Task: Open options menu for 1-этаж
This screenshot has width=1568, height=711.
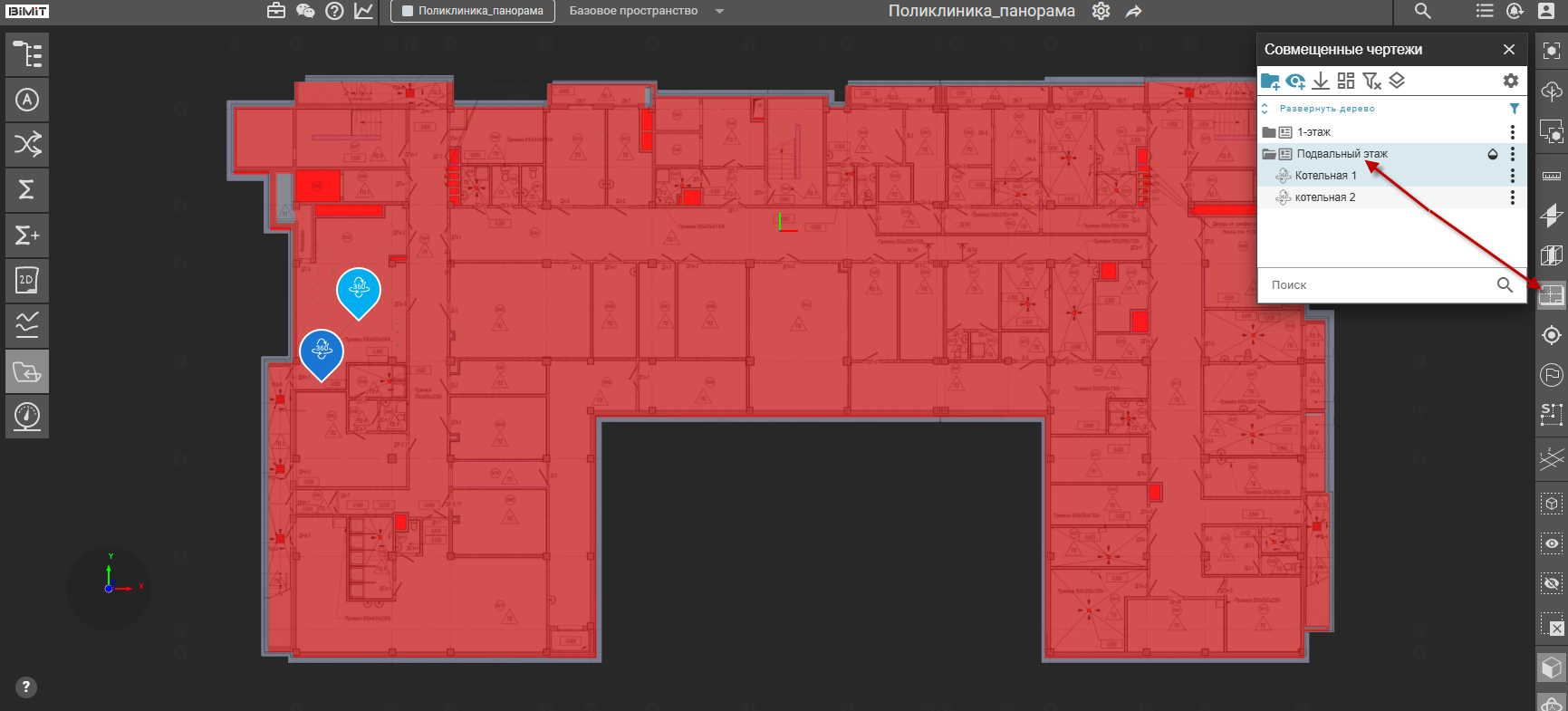Action: click(x=1512, y=132)
